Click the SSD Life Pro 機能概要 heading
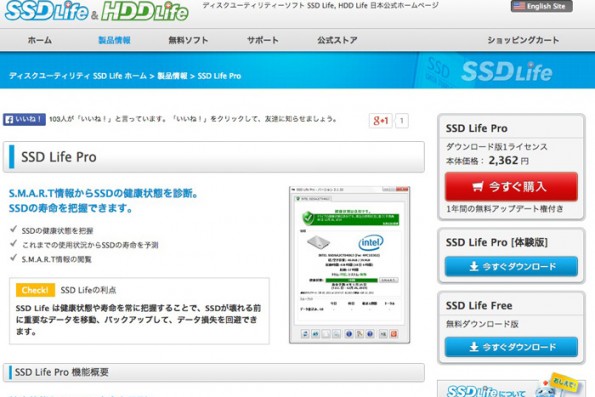Image resolution: width=595 pixels, height=397 pixels. point(61,372)
